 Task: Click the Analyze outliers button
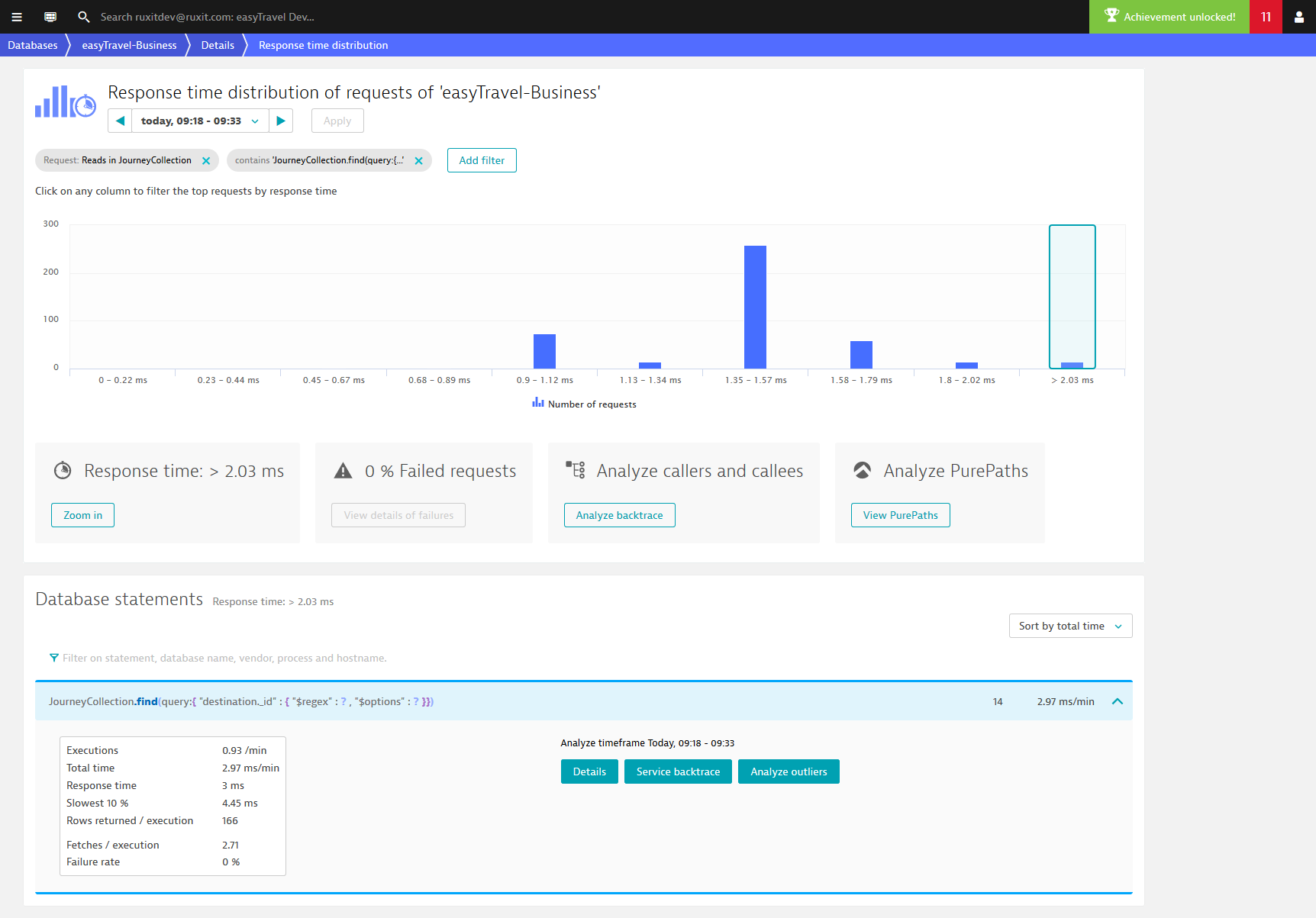(x=789, y=771)
